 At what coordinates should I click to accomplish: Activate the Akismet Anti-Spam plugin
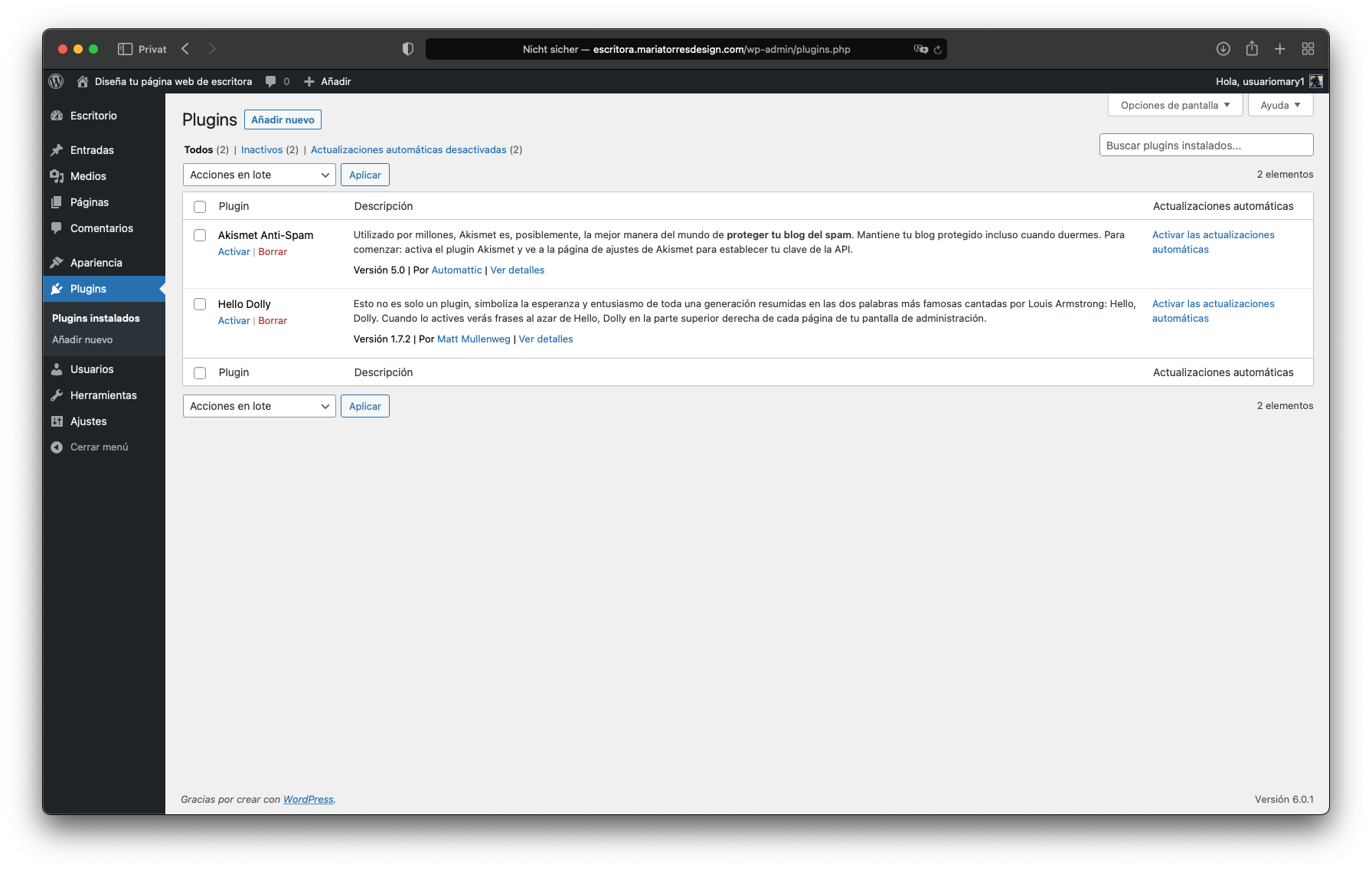[x=234, y=251]
